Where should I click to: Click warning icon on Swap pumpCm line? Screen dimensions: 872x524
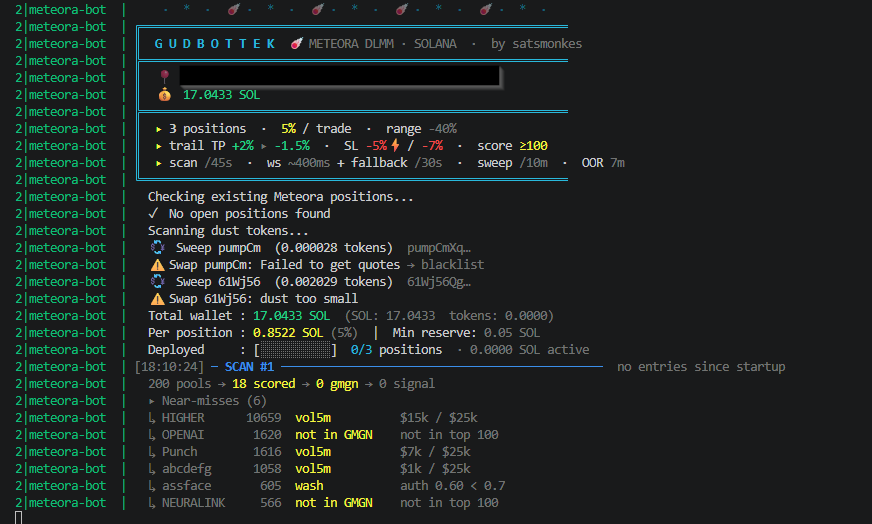pos(157,265)
